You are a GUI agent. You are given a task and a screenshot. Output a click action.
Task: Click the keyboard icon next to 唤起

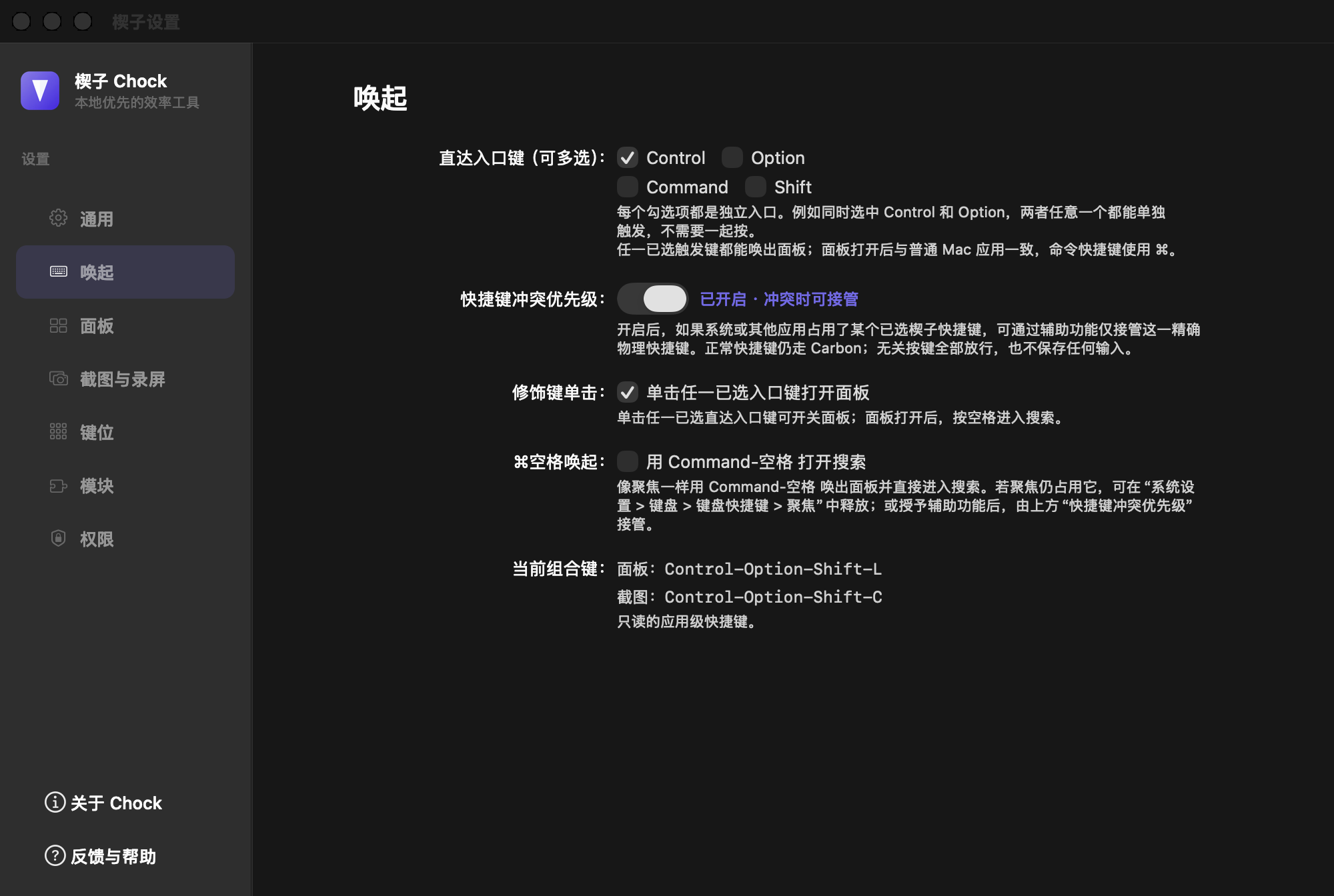(x=58, y=271)
